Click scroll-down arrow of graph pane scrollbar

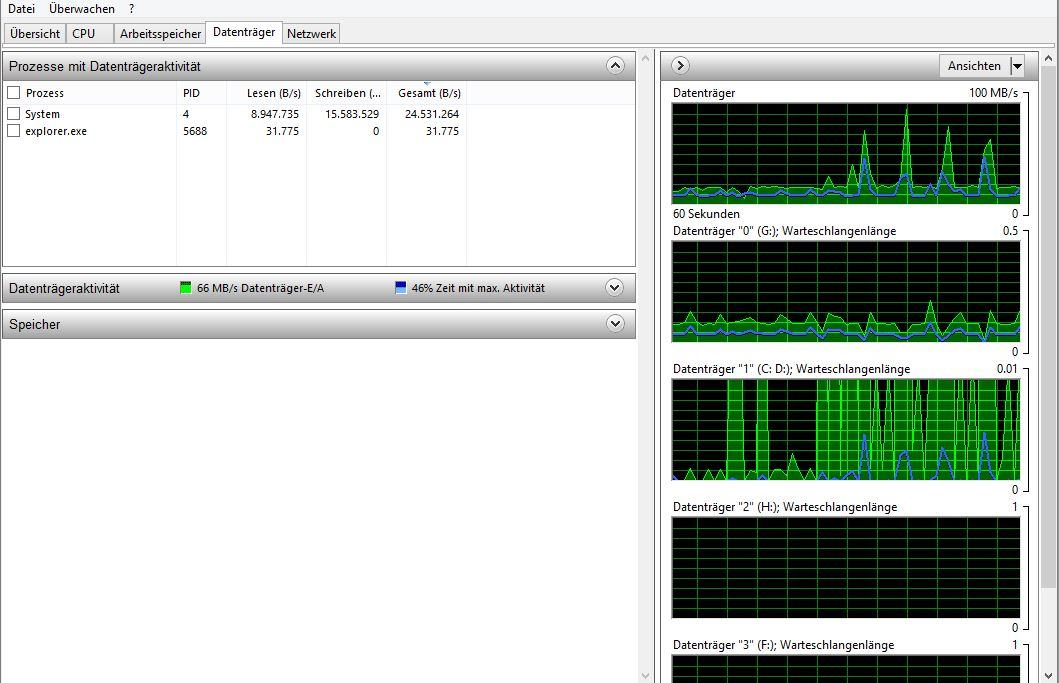coord(1048,675)
